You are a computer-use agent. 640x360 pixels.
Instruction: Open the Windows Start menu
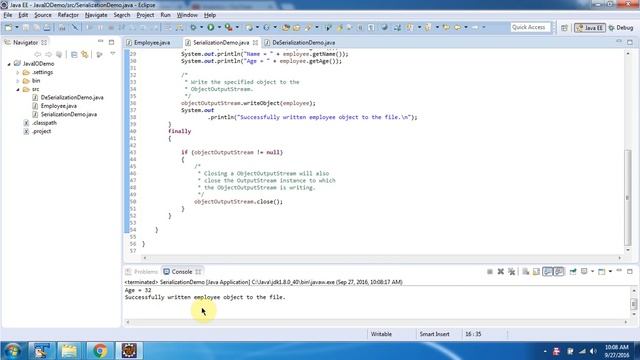click(x=12, y=351)
